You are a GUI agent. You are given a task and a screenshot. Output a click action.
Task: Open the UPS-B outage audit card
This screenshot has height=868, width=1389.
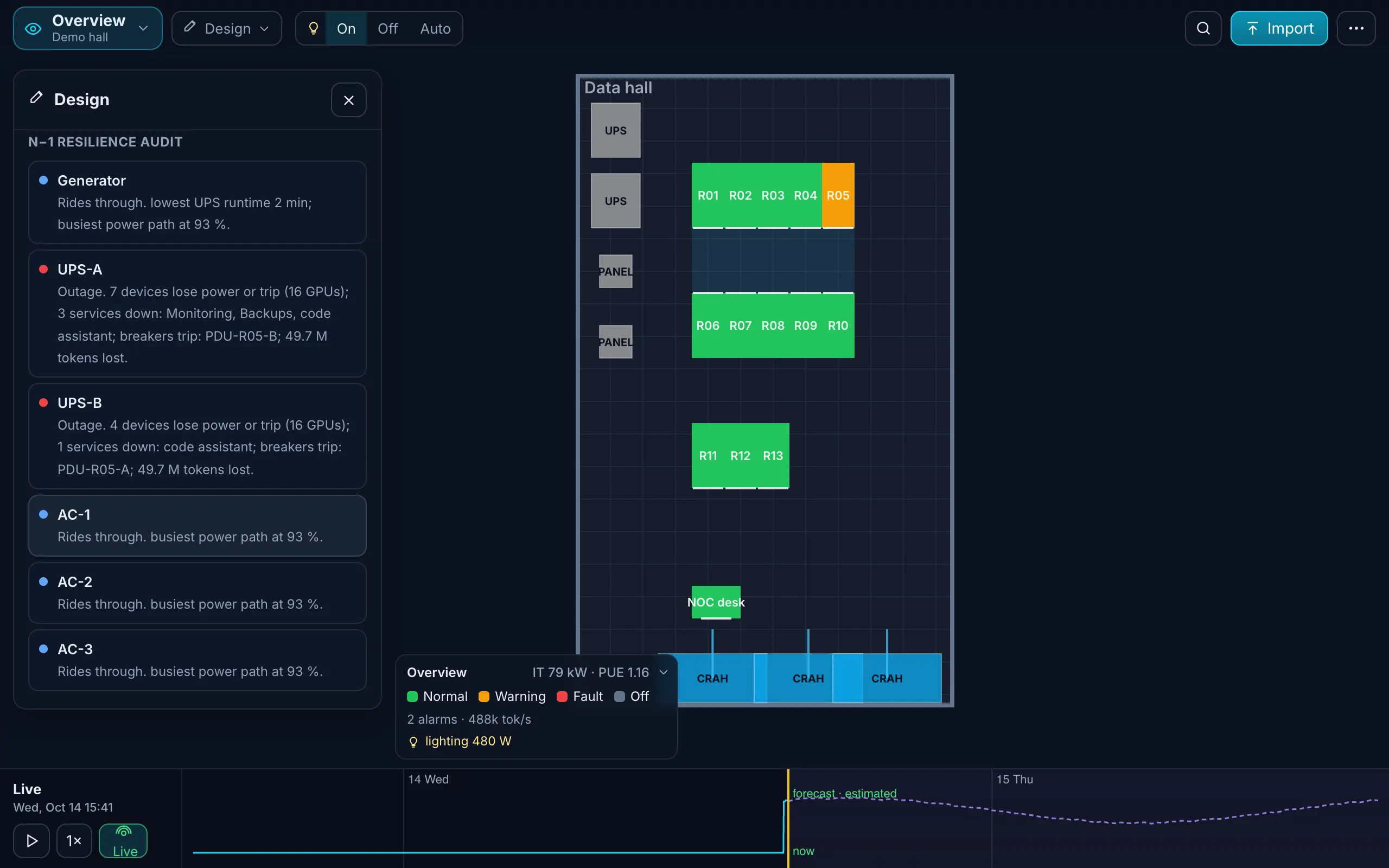point(197,436)
